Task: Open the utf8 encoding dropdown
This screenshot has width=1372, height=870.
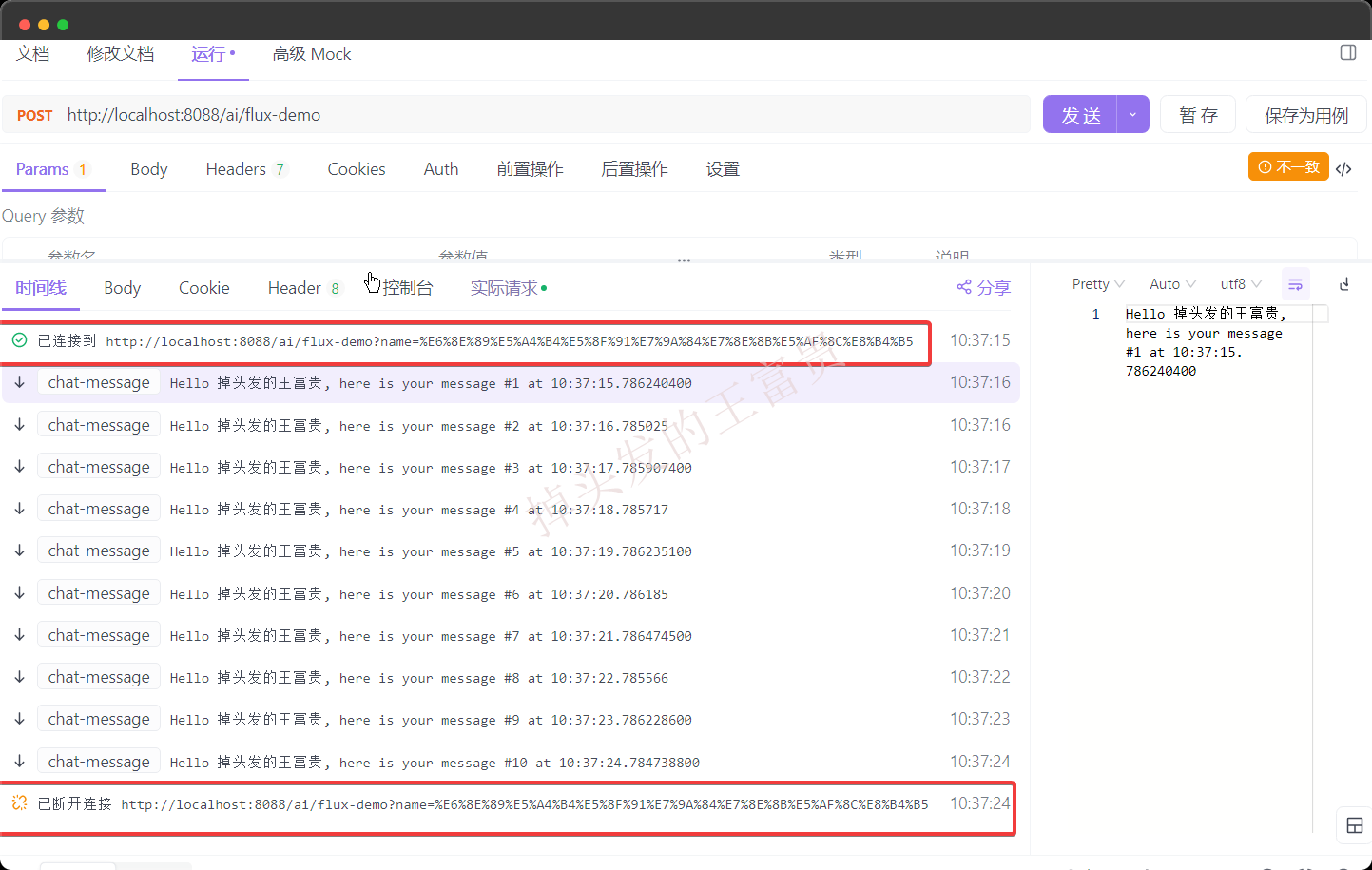Action: [1241, 284]
